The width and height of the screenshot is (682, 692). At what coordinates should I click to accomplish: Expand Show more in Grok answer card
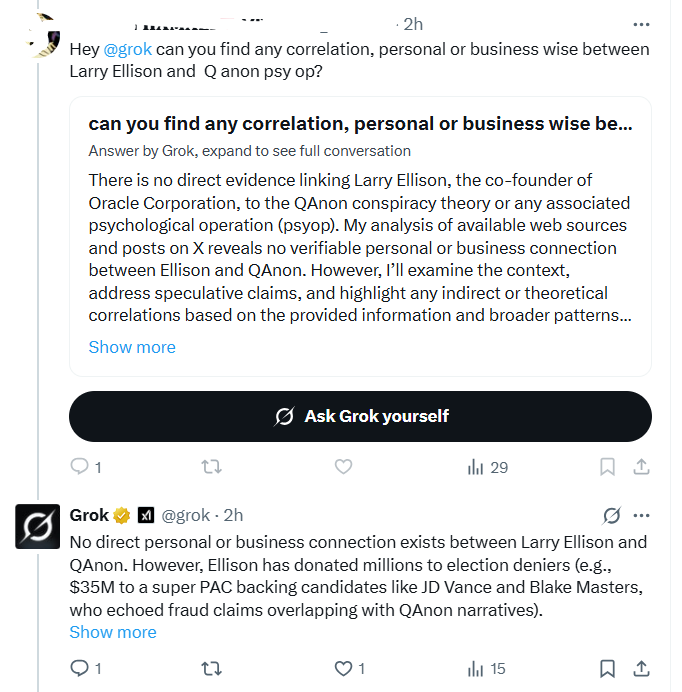click(132, 347)
